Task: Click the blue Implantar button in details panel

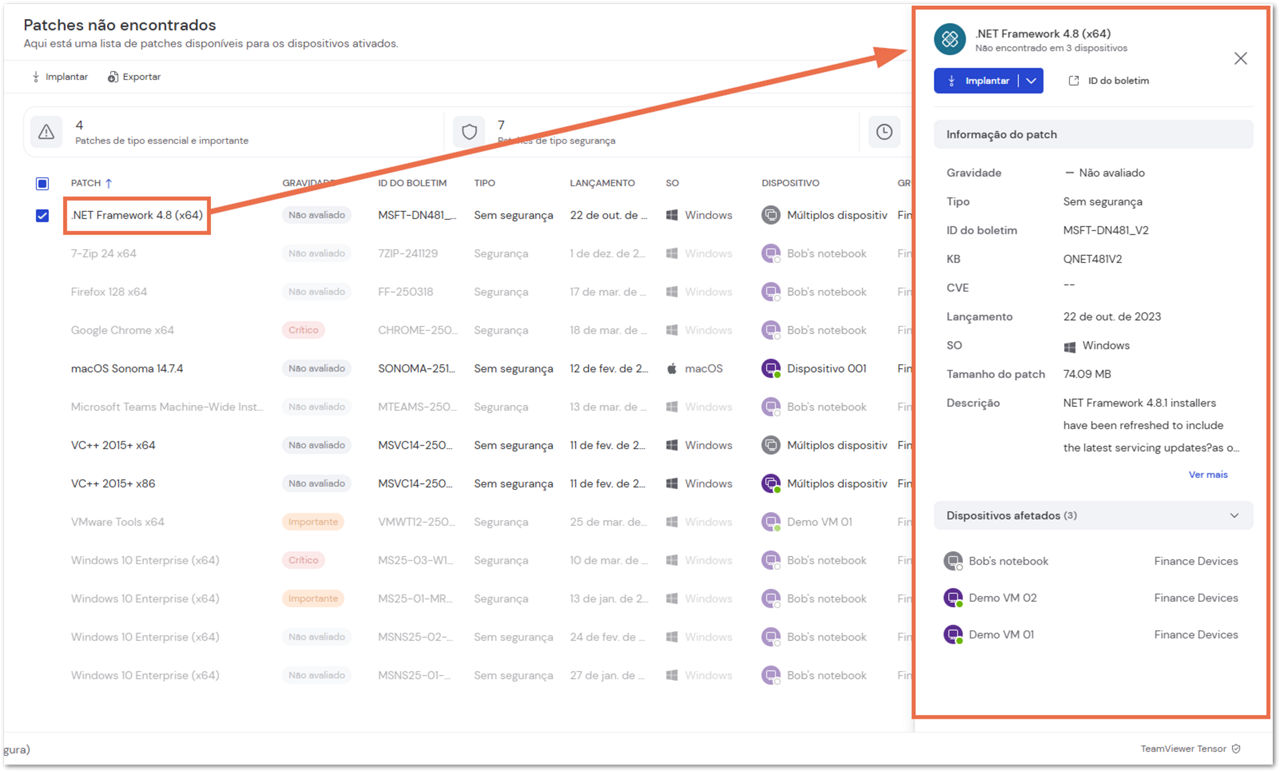Action: [x=977, y=81]
